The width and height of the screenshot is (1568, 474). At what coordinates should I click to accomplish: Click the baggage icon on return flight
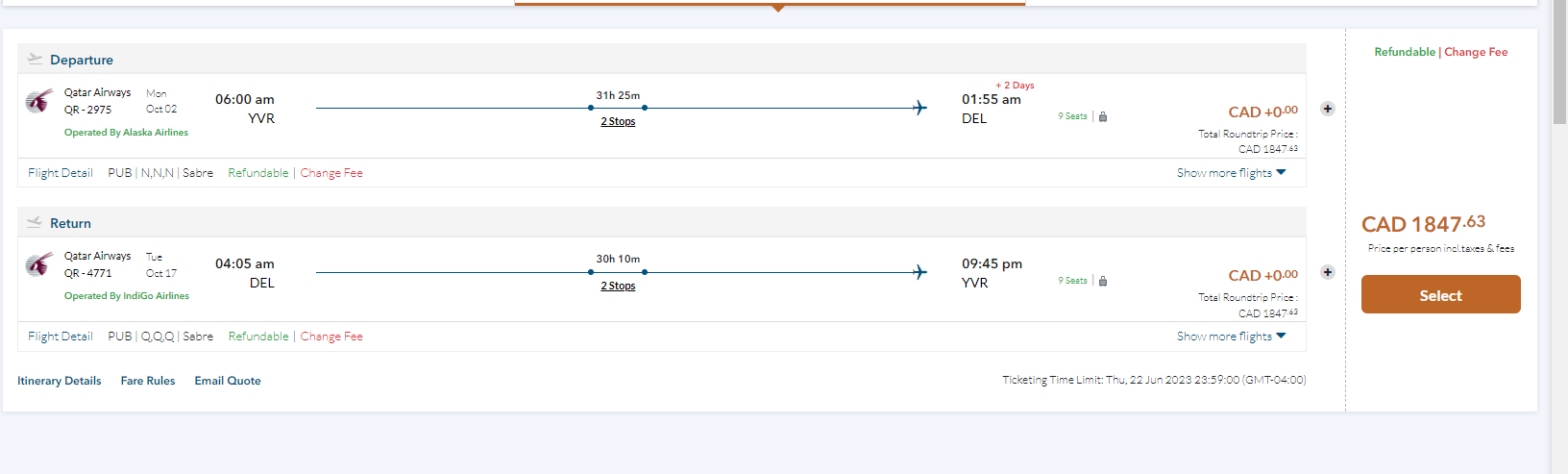click(x=1103, y=281)
